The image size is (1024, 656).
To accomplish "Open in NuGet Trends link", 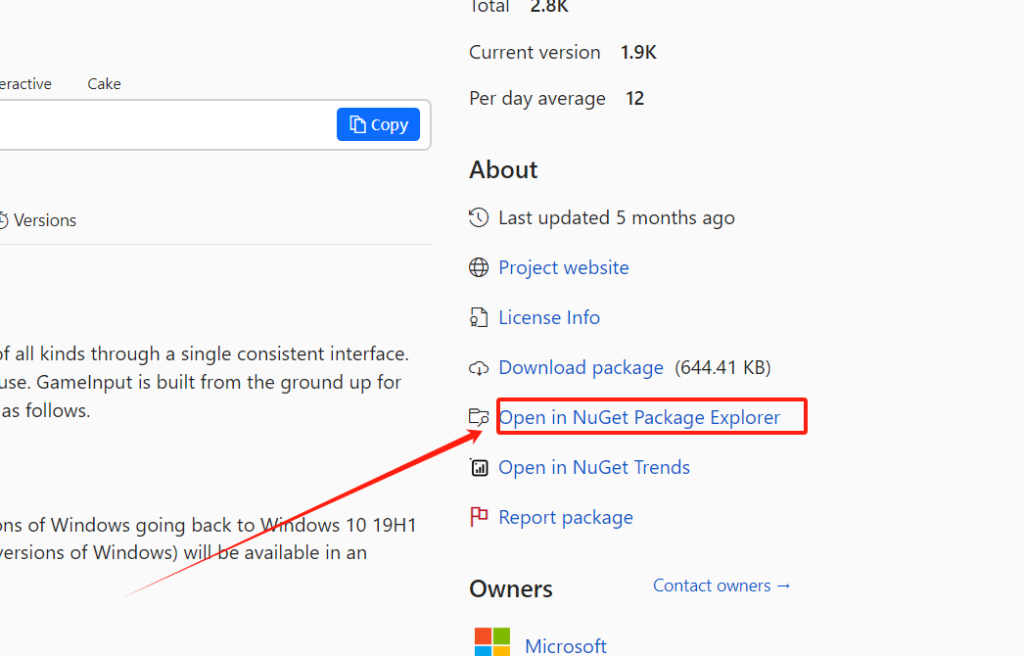I will pyautogui.click(x=594, y=467).
